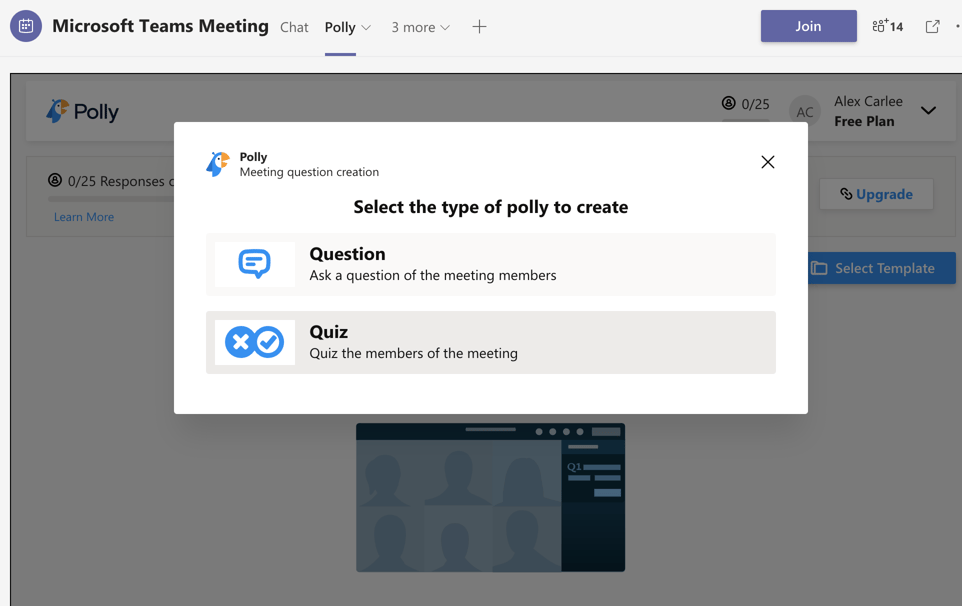The image size is (962, 606).
Task: Expand the Alex Carlee account chevron
Action: (x=927, y=110)
